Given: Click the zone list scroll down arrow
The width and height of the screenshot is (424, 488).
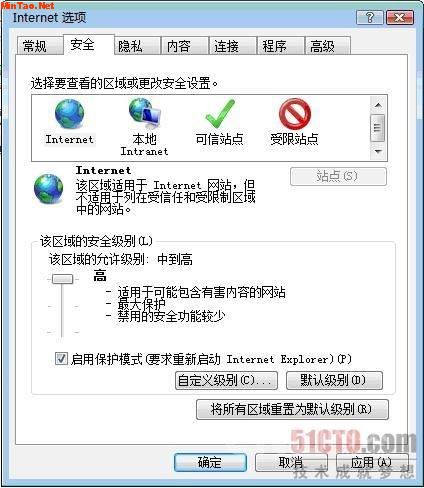Looking at the screenshot, I should [378, 152].
